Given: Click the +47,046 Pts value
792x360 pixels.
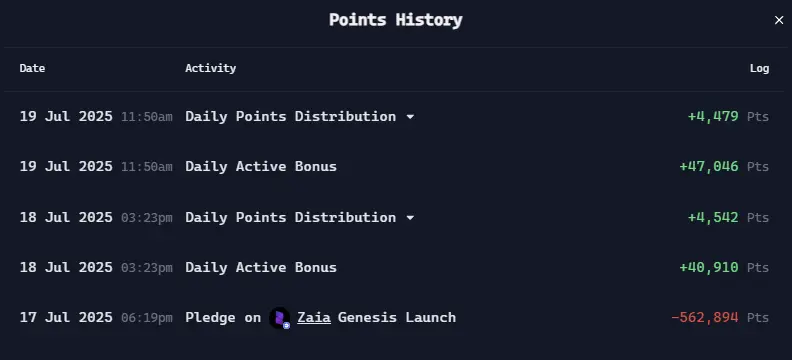Looking at the screenshot, I should tap(724, 167).
